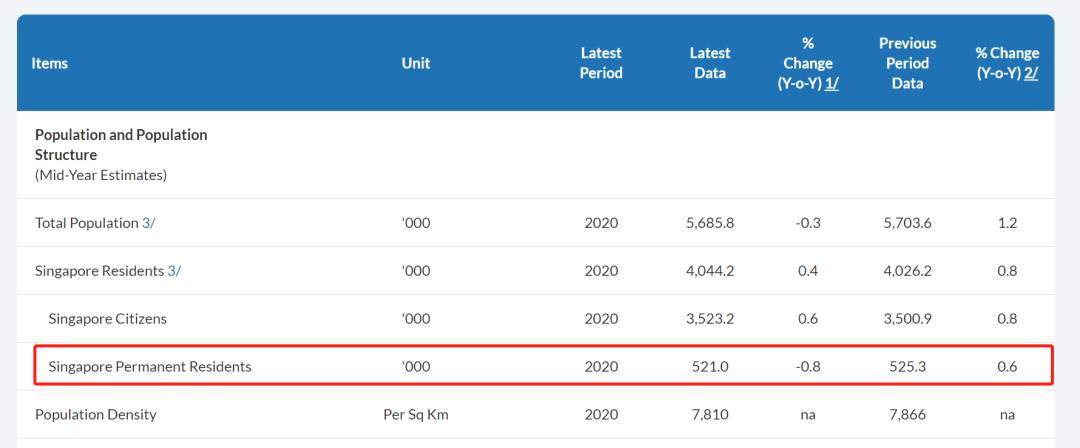1080x448 pixels.
Task: Click the Latest Data column header
Action: click(x=710, y=63)
